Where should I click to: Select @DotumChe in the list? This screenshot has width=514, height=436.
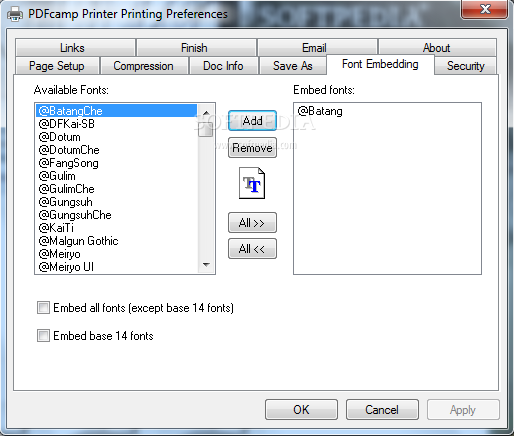pyautogui.click(x=117, y=150)
